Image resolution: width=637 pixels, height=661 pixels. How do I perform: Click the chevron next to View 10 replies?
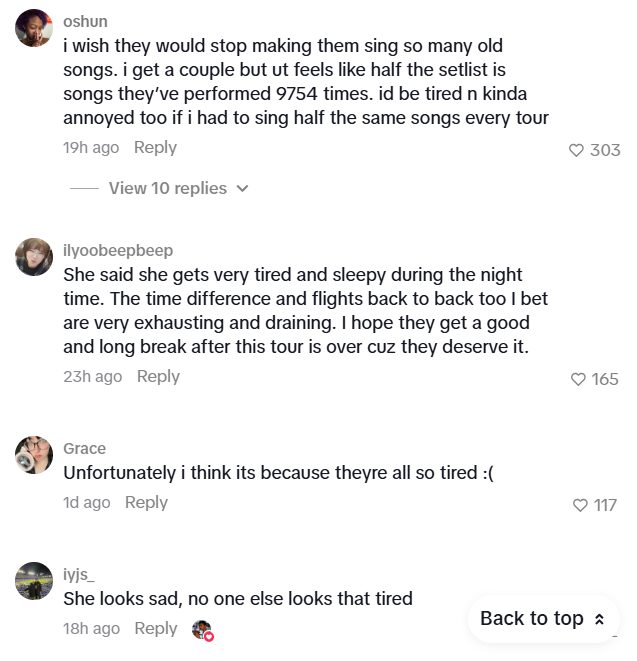tap(241, 188)
